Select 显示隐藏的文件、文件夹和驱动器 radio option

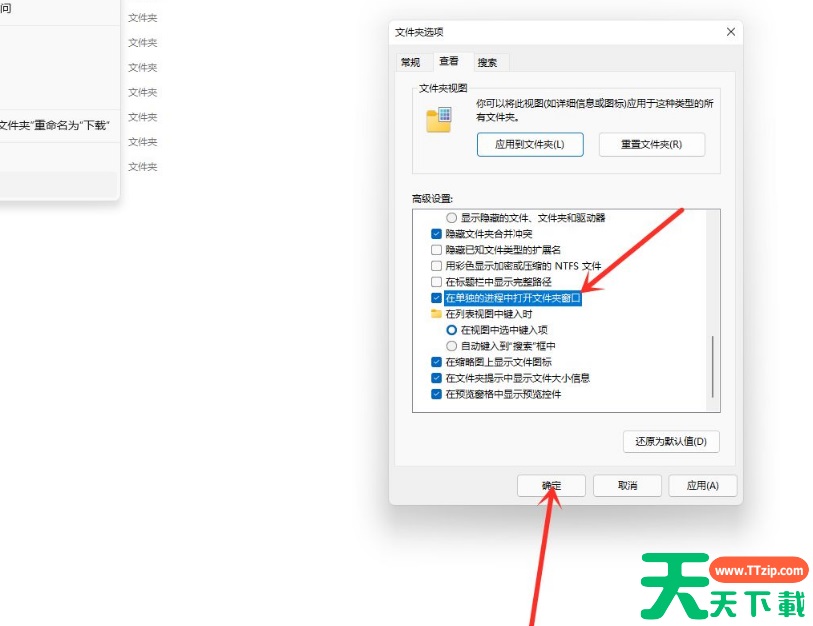tap(452, 218)
